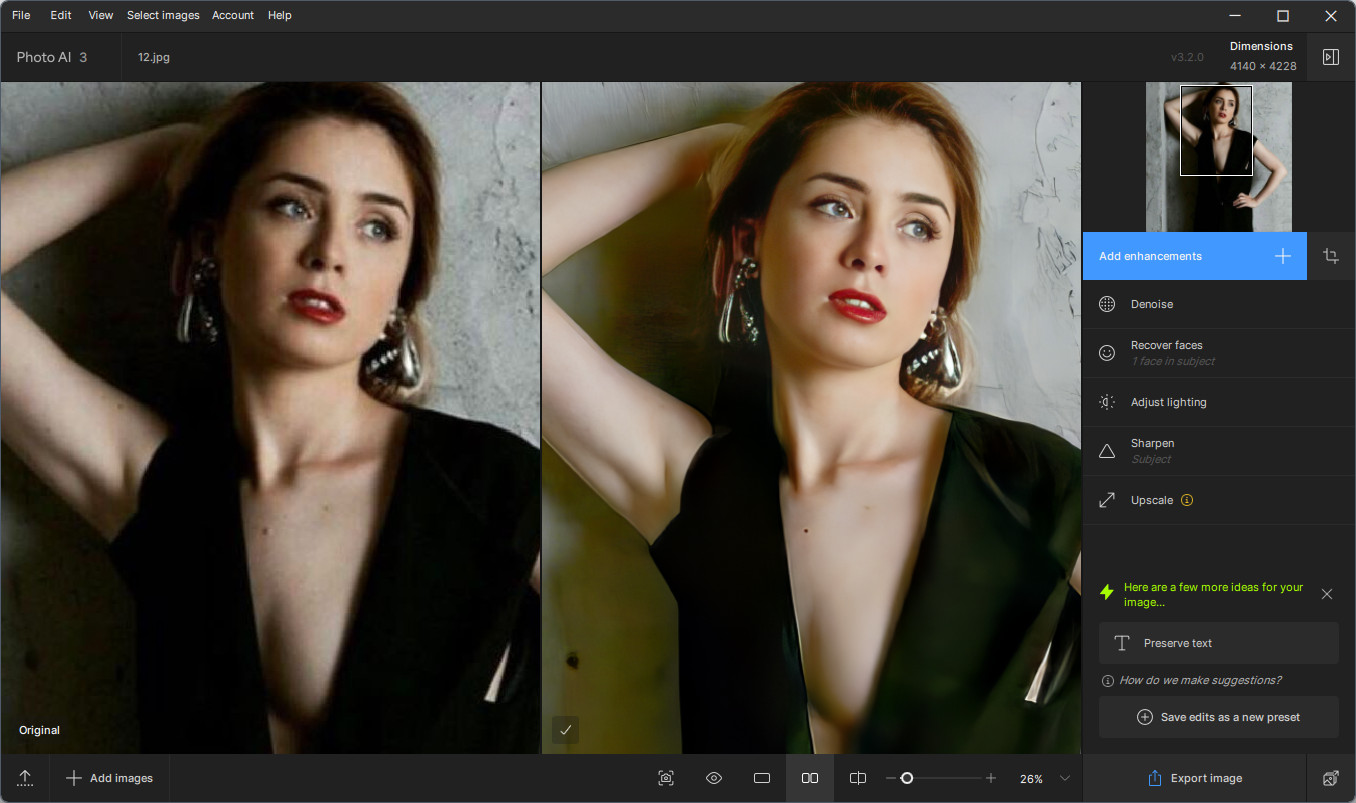Viewport: 1356px width, 803px height.
Task: Click Save edits as a new preset
Action: (x=1218, y=717)
